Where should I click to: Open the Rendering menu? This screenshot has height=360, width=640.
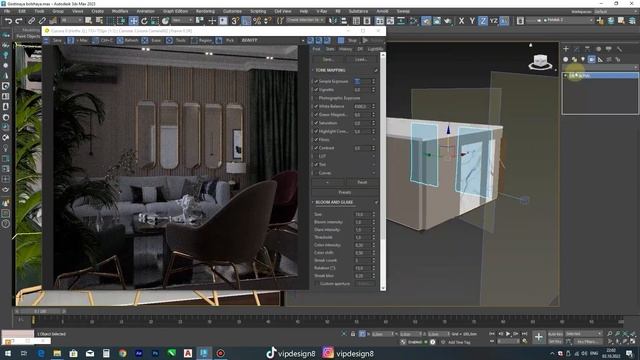205,11
